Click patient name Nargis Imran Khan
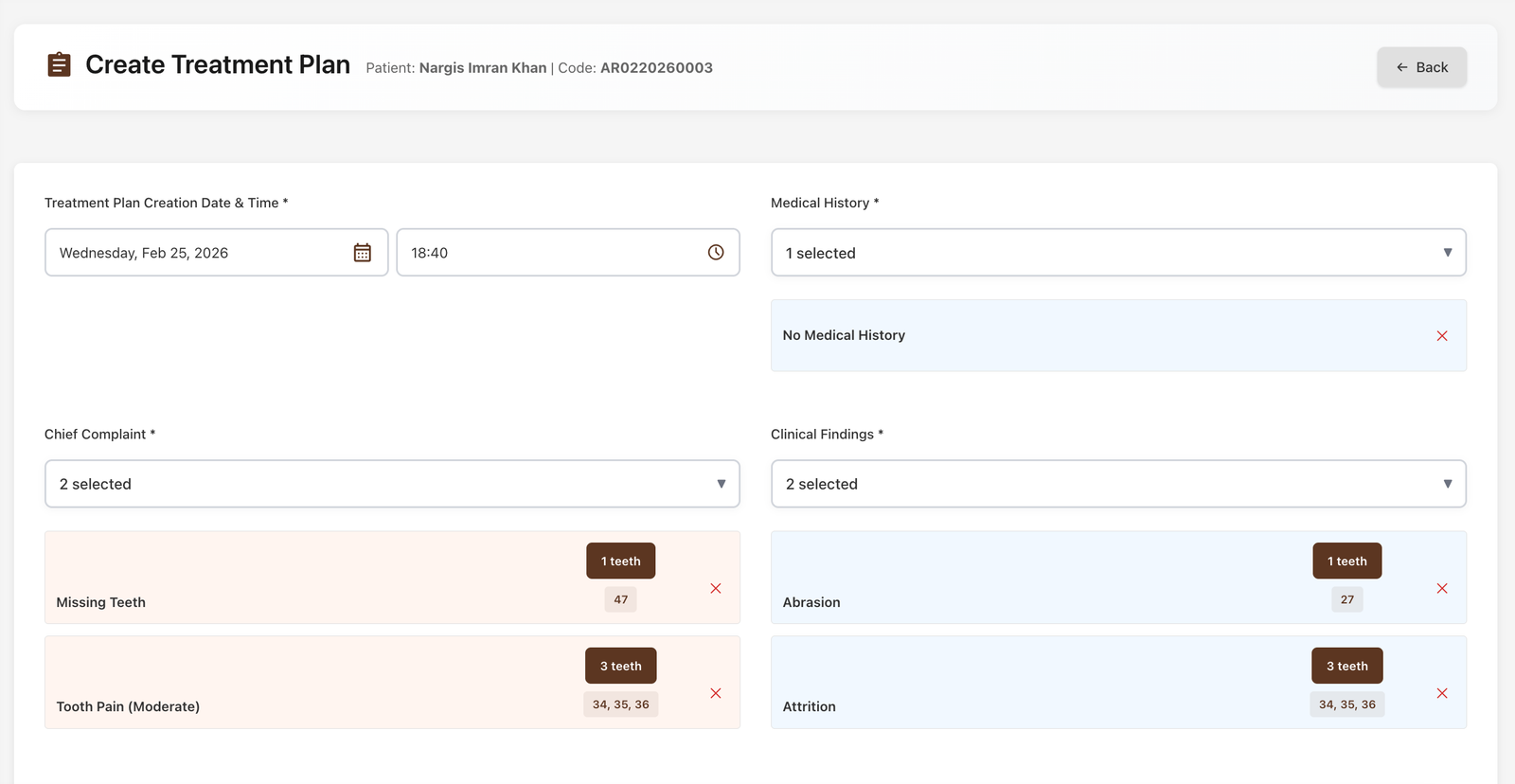This screenshot has width=1515, height=784. [x=483, y=68]
